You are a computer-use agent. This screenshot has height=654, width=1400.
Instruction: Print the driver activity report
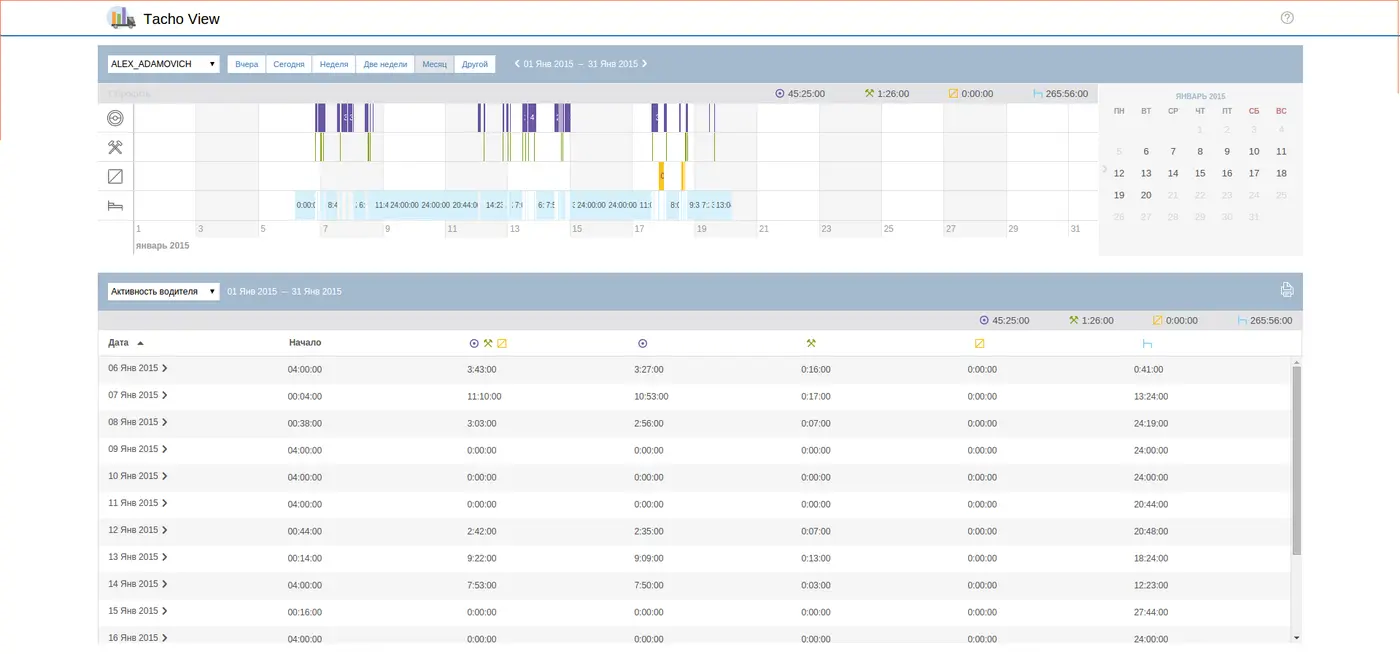(x=1287, y=291)
